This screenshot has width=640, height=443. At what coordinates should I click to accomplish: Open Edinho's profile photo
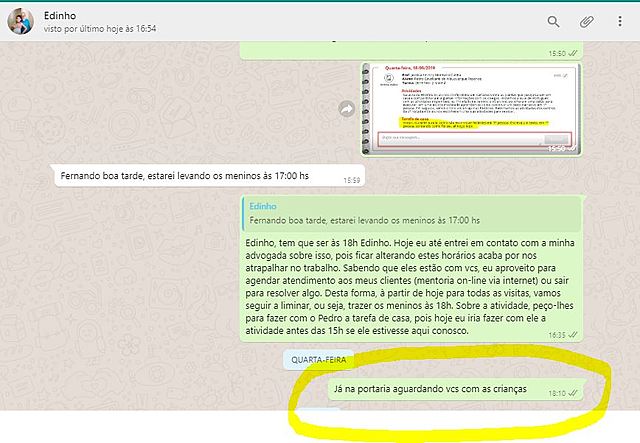click(x=20, y=21)
